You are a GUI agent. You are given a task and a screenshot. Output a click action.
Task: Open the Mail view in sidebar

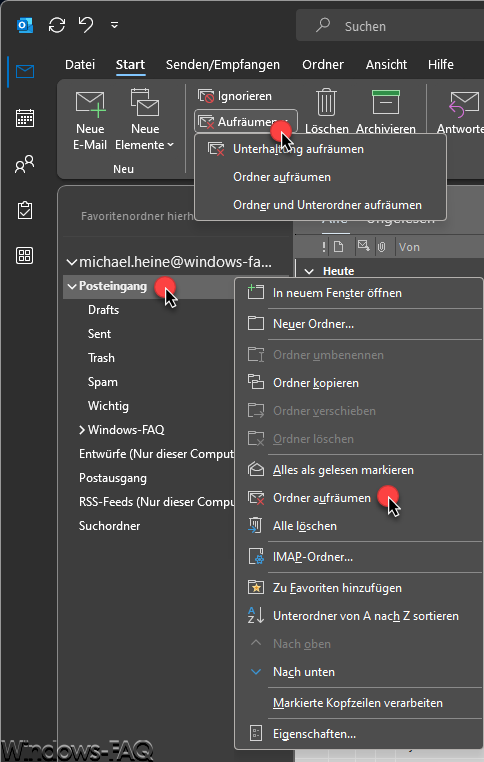(25, 72)
